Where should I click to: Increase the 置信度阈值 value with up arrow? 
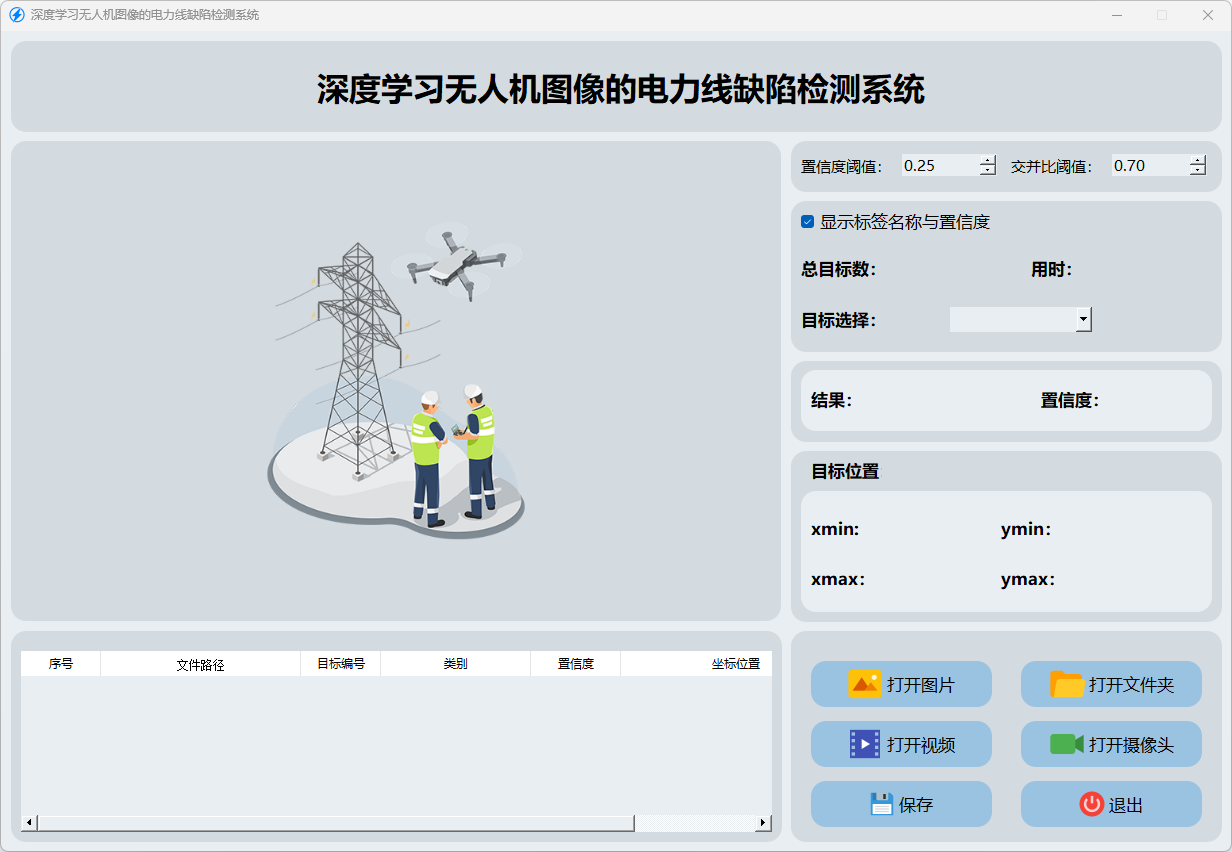click(x=988, y=160)
